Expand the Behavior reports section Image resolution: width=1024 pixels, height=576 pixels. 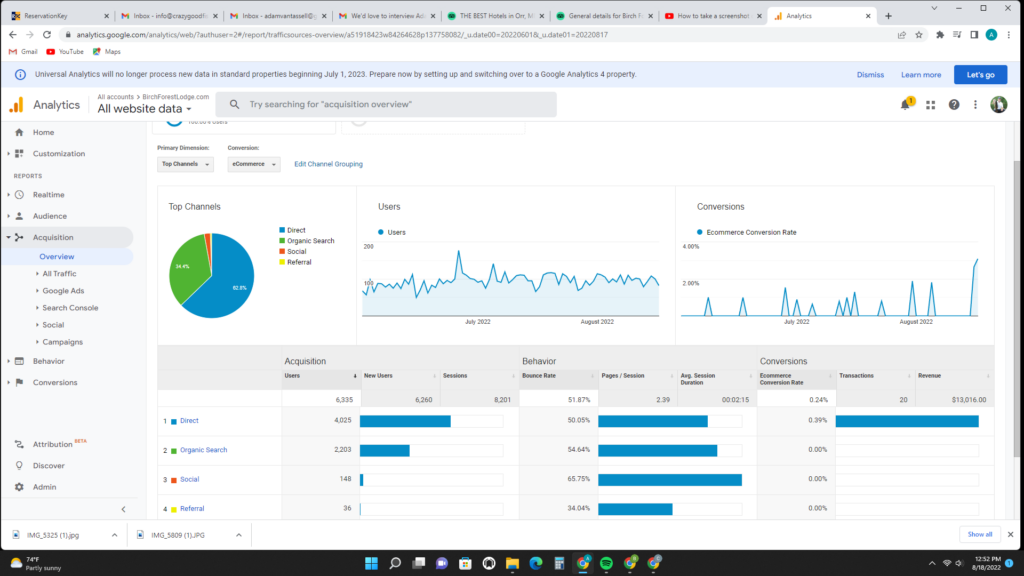tap(8, 361)
